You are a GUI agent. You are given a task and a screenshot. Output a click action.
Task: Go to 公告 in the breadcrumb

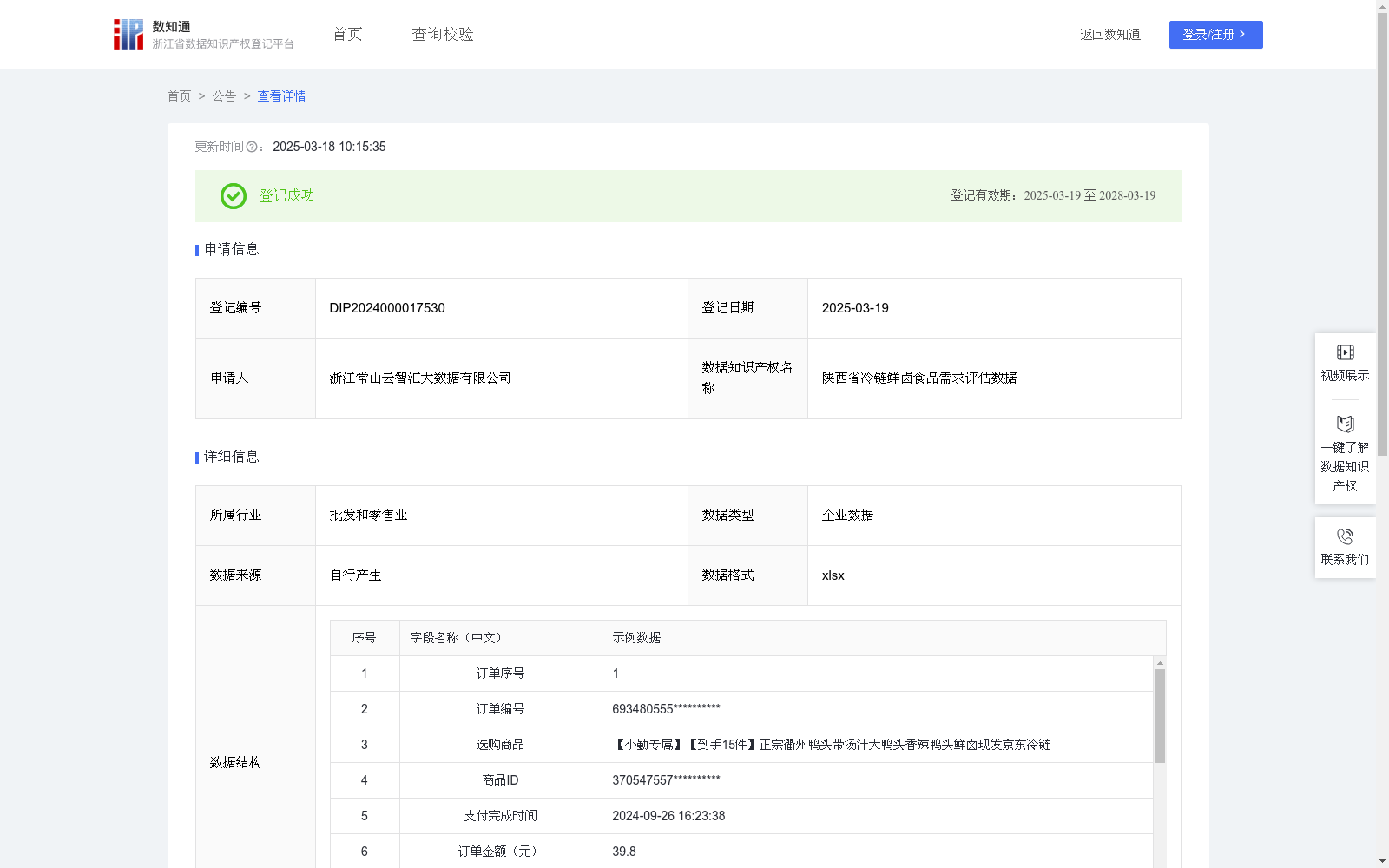[224, 96]
